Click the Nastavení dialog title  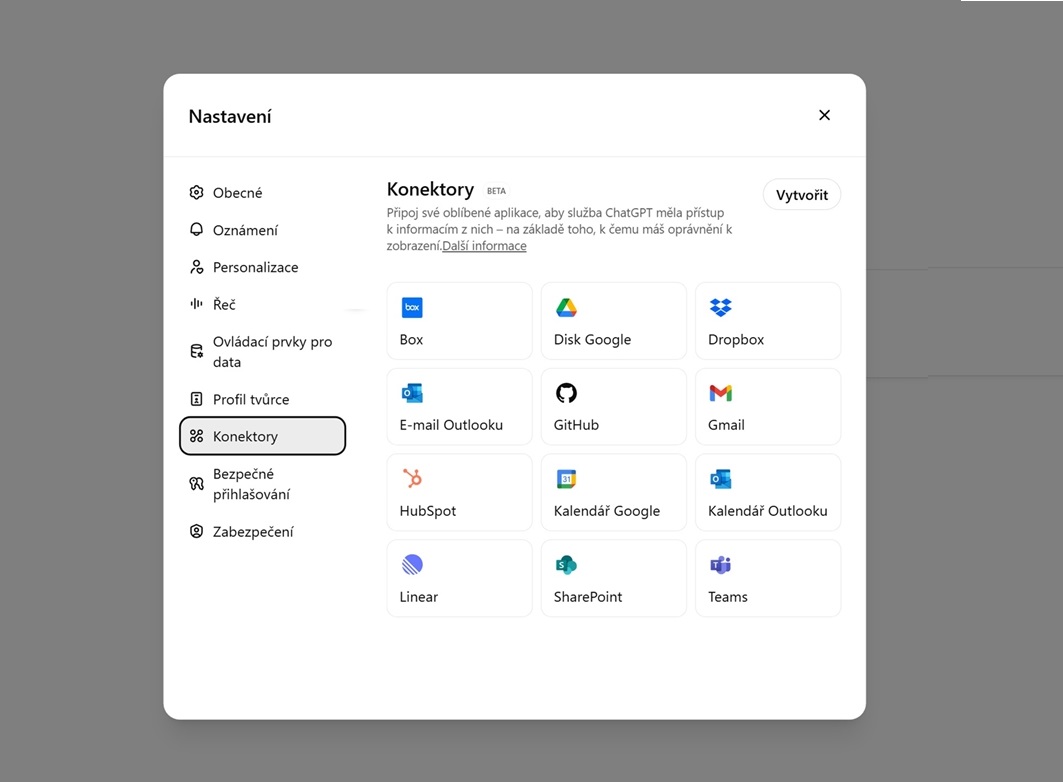[x=230, y=117]
